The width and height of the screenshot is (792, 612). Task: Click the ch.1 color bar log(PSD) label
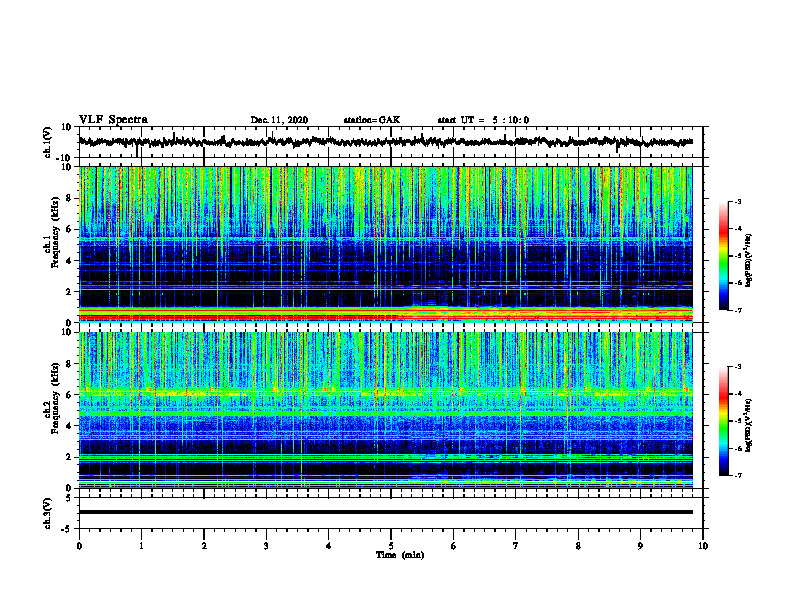[x=749, y=261]
